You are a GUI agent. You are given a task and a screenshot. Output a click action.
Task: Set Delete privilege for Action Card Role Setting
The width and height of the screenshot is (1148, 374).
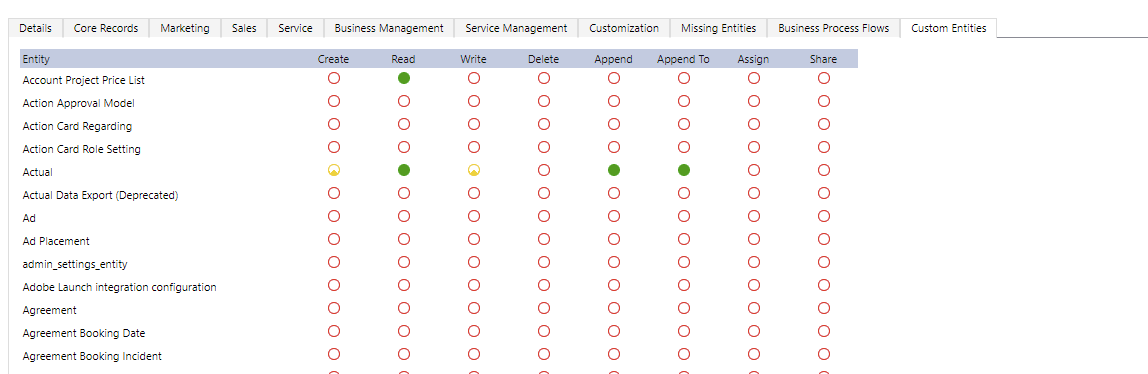click(544, 147)
